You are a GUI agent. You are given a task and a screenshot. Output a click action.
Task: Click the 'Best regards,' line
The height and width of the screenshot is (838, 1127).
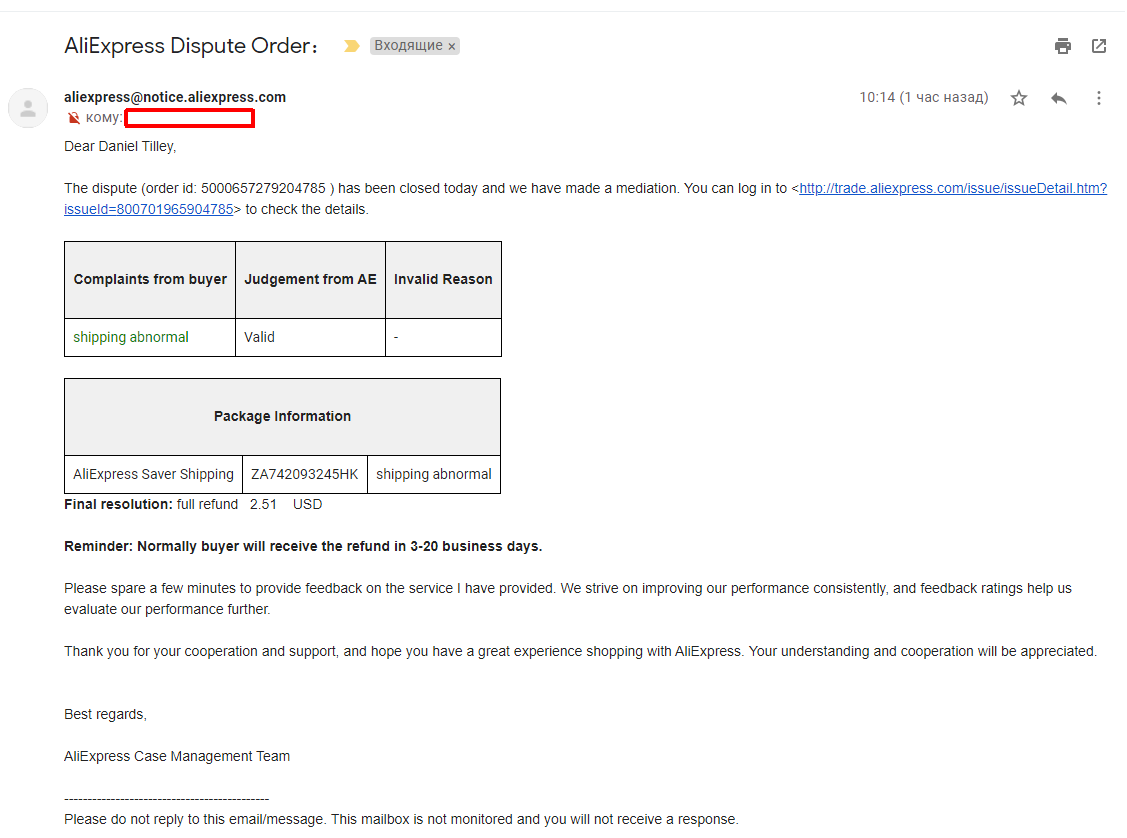[105, 714]
